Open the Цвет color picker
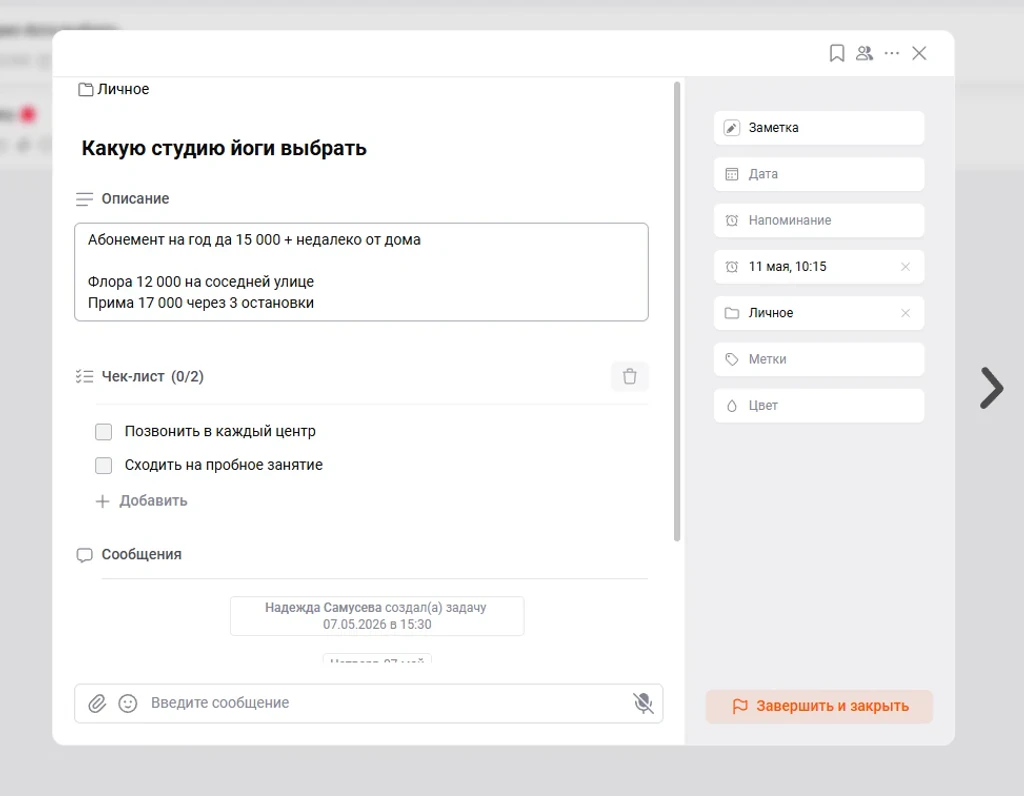This screenshot has width=1024, height=796. (x=819, y=406)
